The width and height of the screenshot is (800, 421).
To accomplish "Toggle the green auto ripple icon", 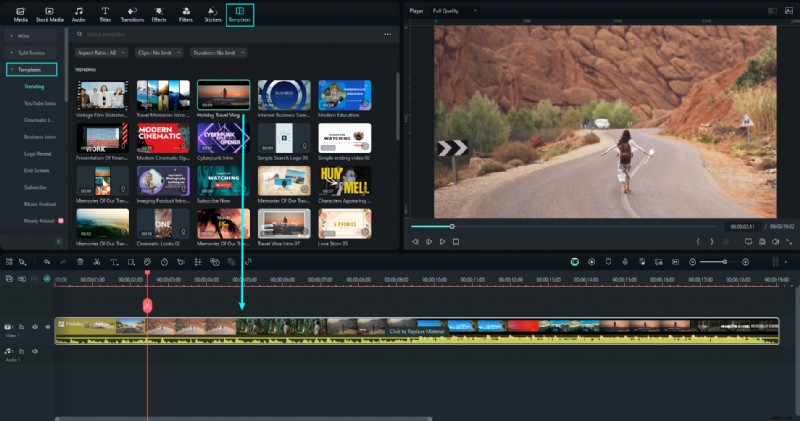I will pyautogui.click(x=46, y=279).
